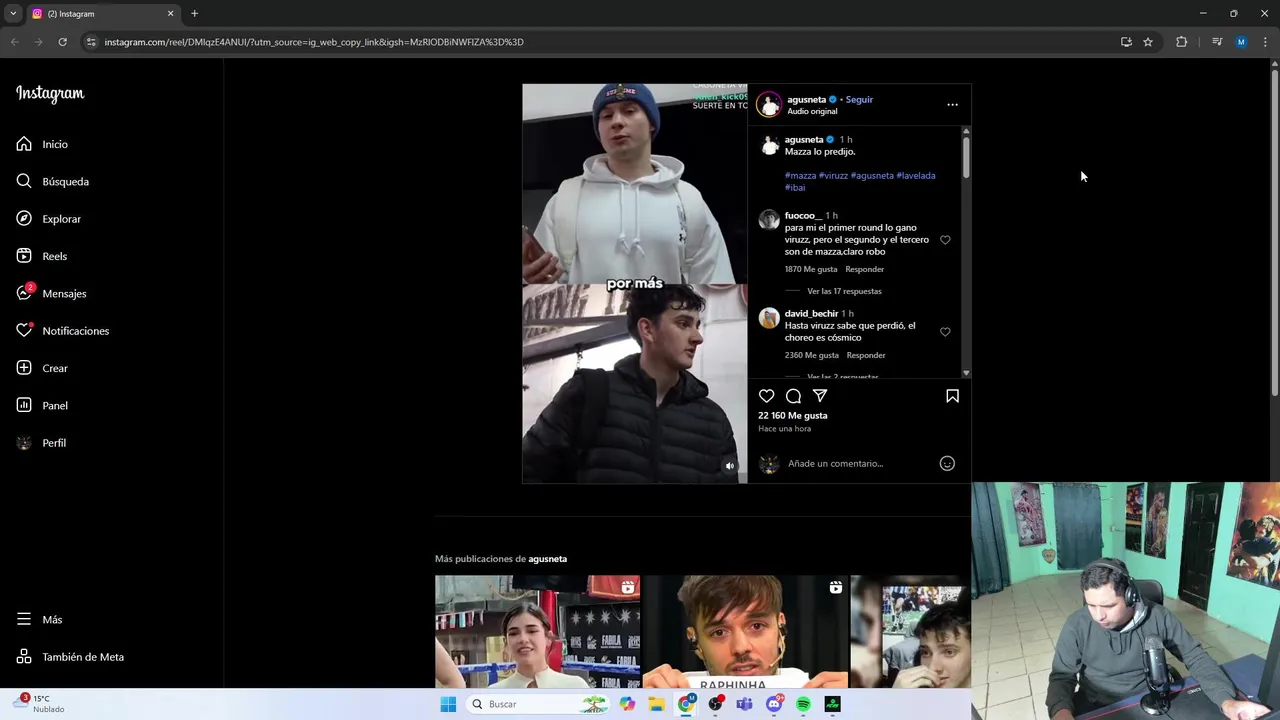Open a new Chrome tab
Screen dimensions: 1280x720
tap(194, 13)
